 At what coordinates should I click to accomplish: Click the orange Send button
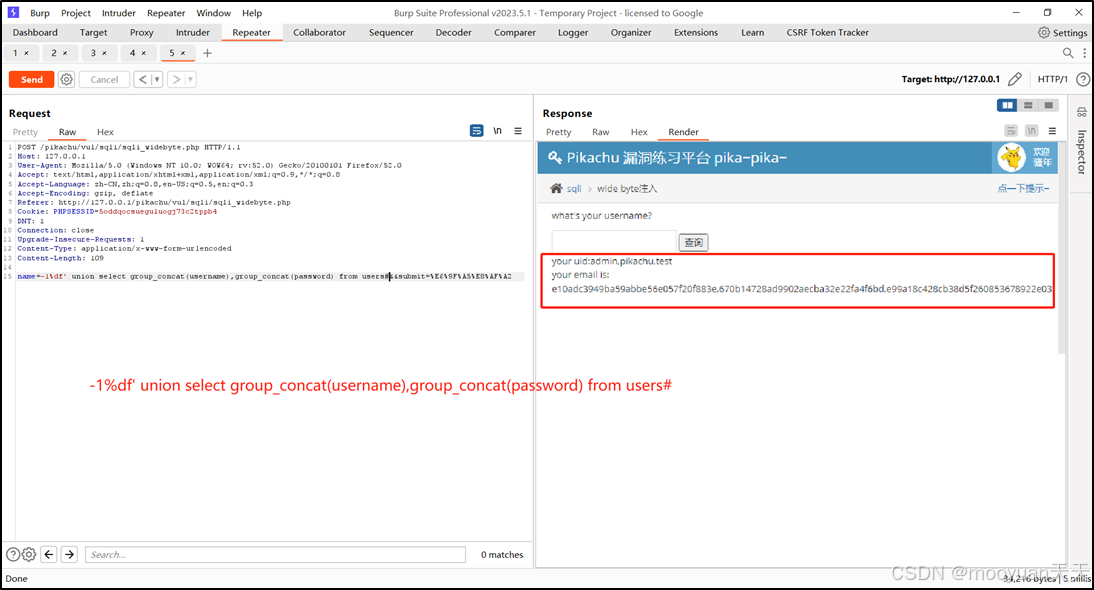click(x=31, y=80)
